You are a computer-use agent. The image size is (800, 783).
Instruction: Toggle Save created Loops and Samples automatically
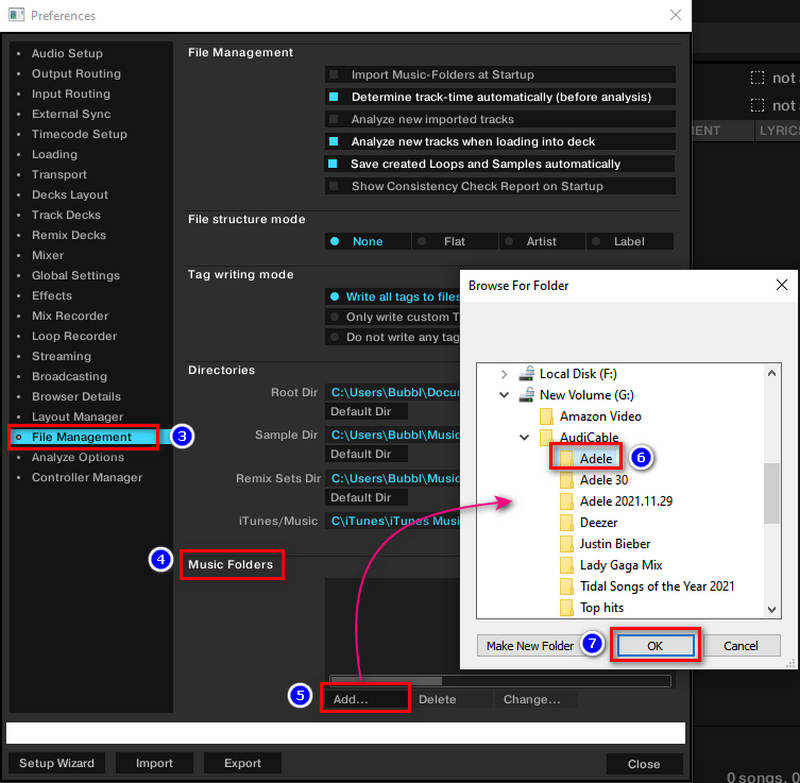(333, 164)
